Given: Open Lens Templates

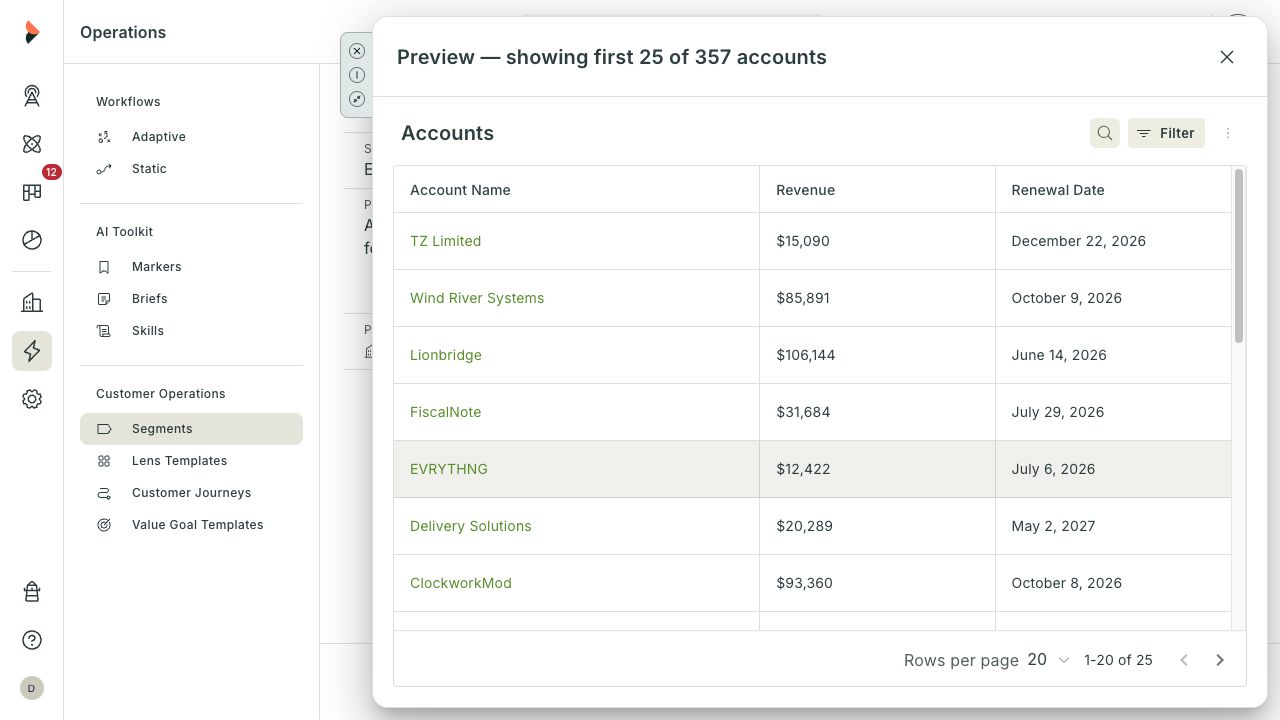Looking at the screenshot, I should tap(191, 461).
